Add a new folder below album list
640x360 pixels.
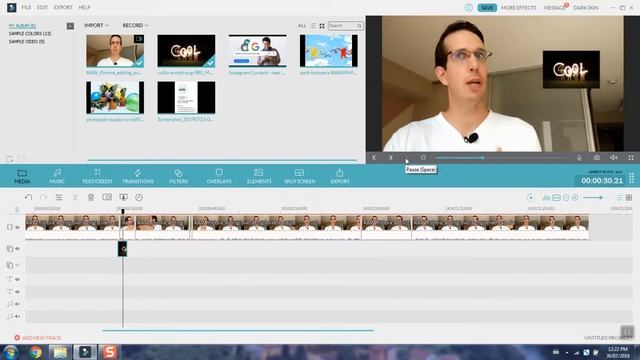click(x=9, y=159)
